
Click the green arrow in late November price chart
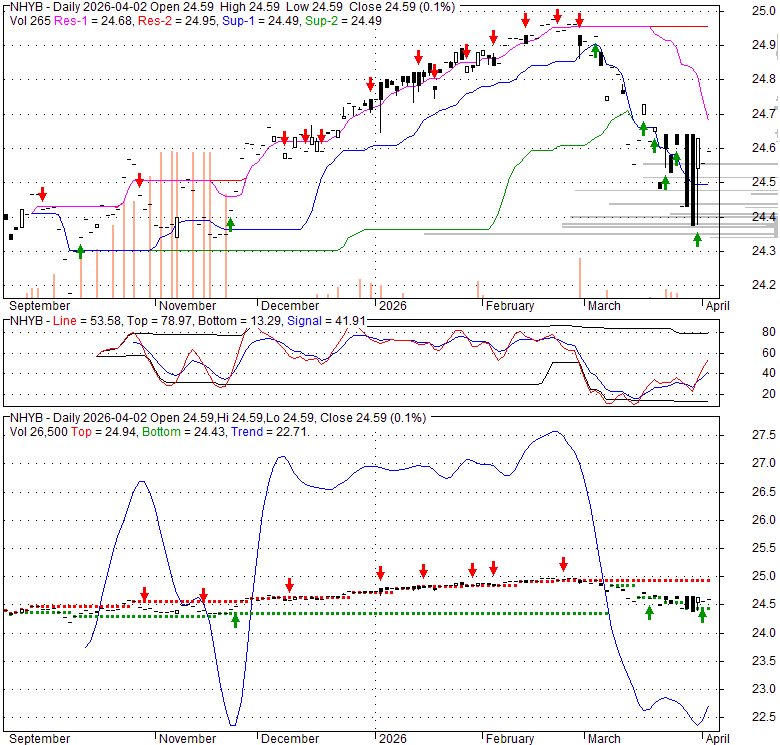tap(230, 224)
